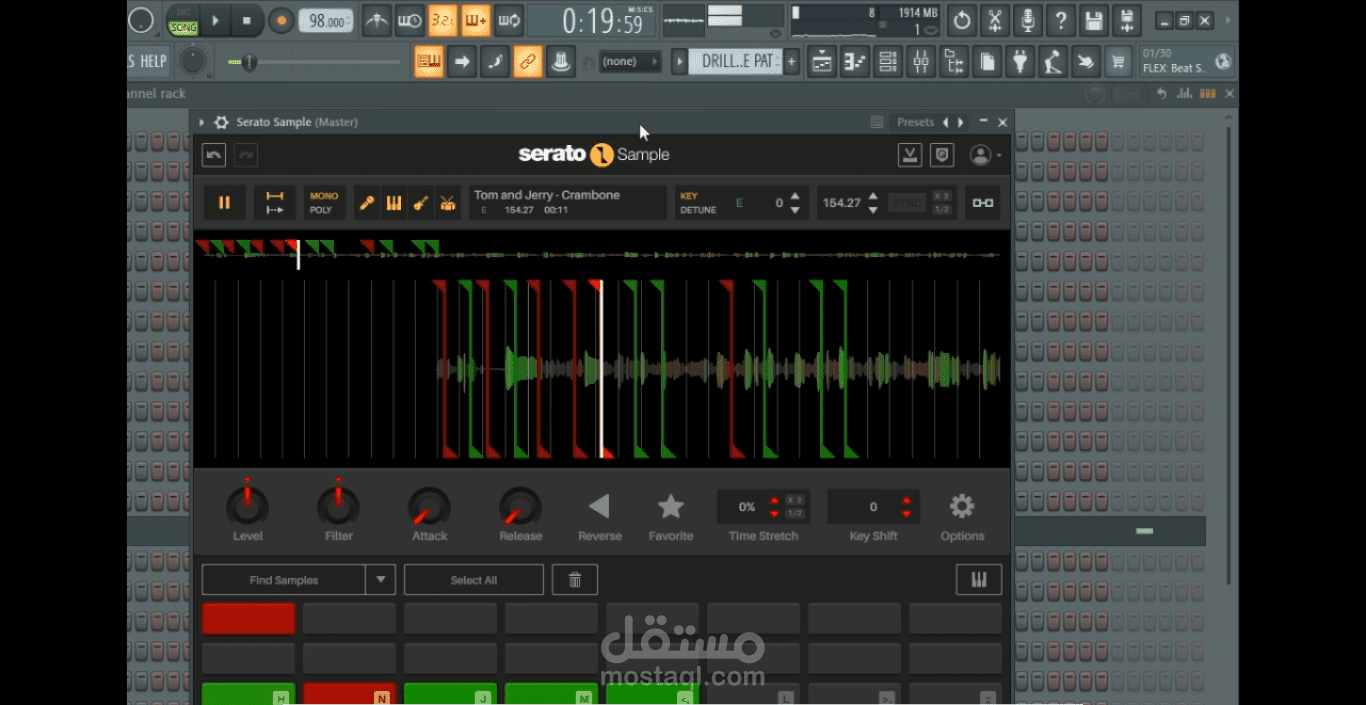Decrease the Key Shift value
This screenshot has height=705, width=1366.
(906, 514)
